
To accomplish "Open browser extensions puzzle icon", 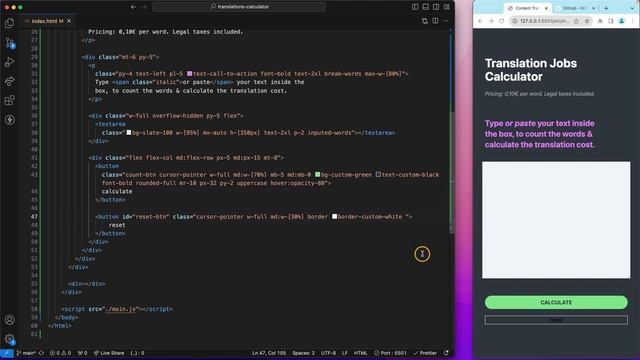I will (600, 21).
